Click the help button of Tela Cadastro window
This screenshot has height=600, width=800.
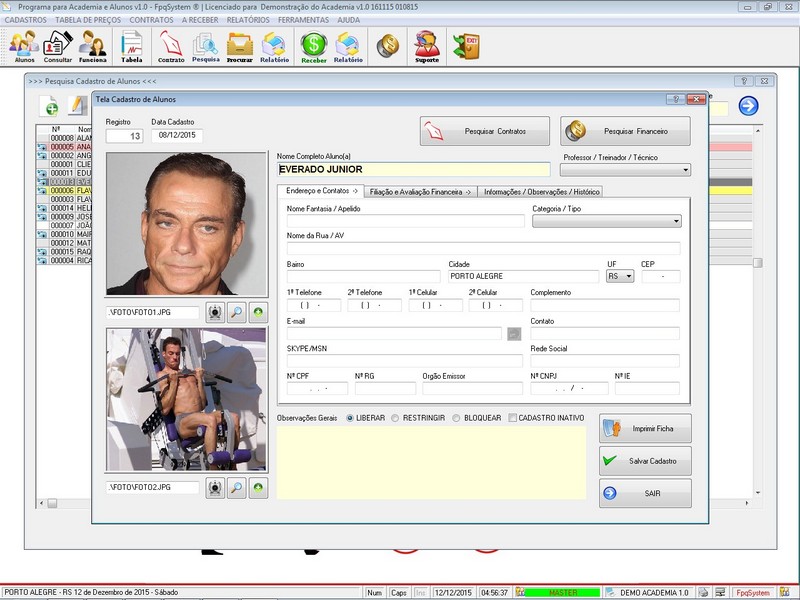(676, 99)
